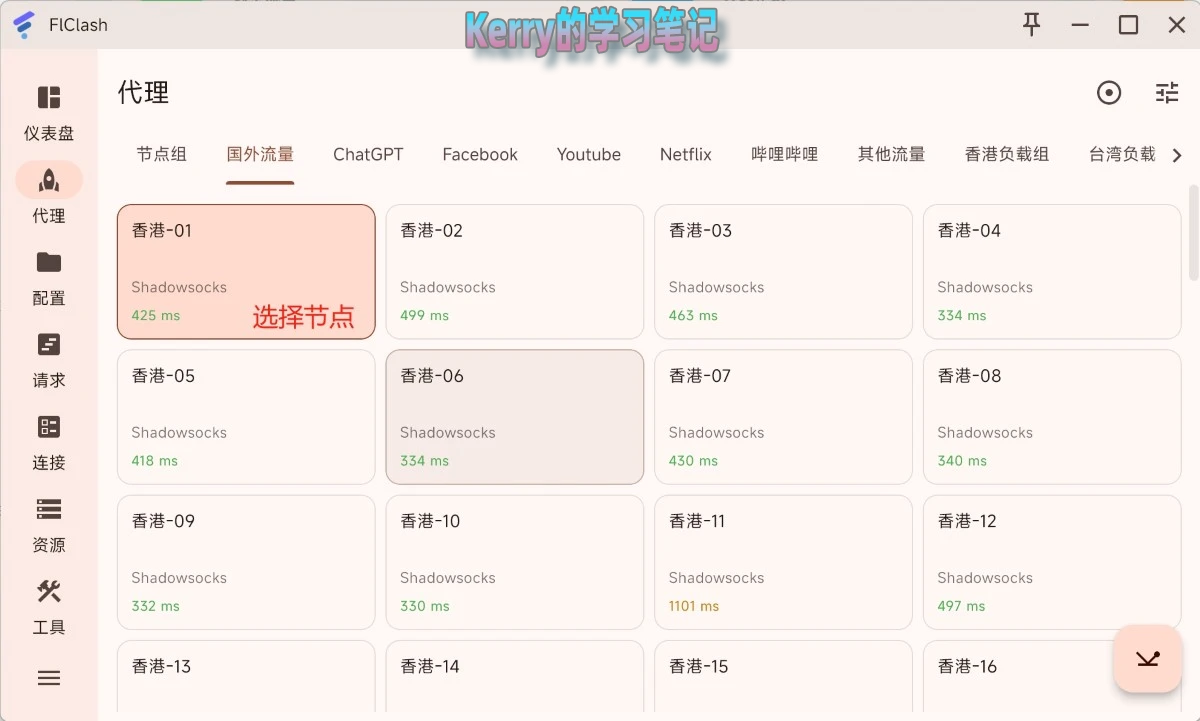
Task: Pin the window with the pin icon
Action: coord(1032,25)
